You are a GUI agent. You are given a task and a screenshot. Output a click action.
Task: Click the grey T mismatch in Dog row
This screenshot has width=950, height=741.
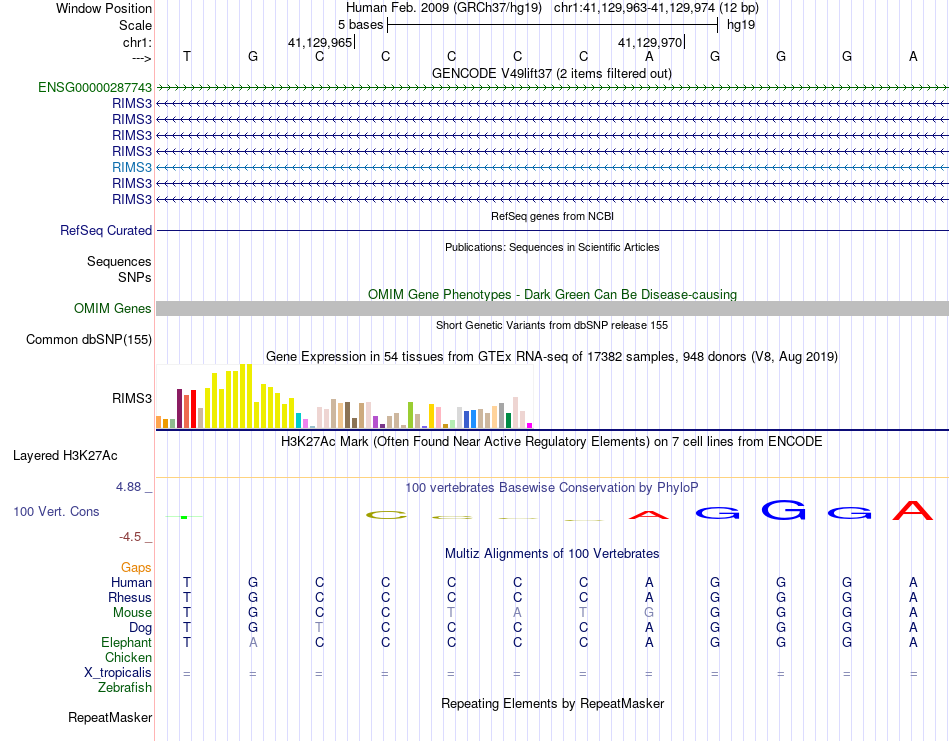(319, 628)
